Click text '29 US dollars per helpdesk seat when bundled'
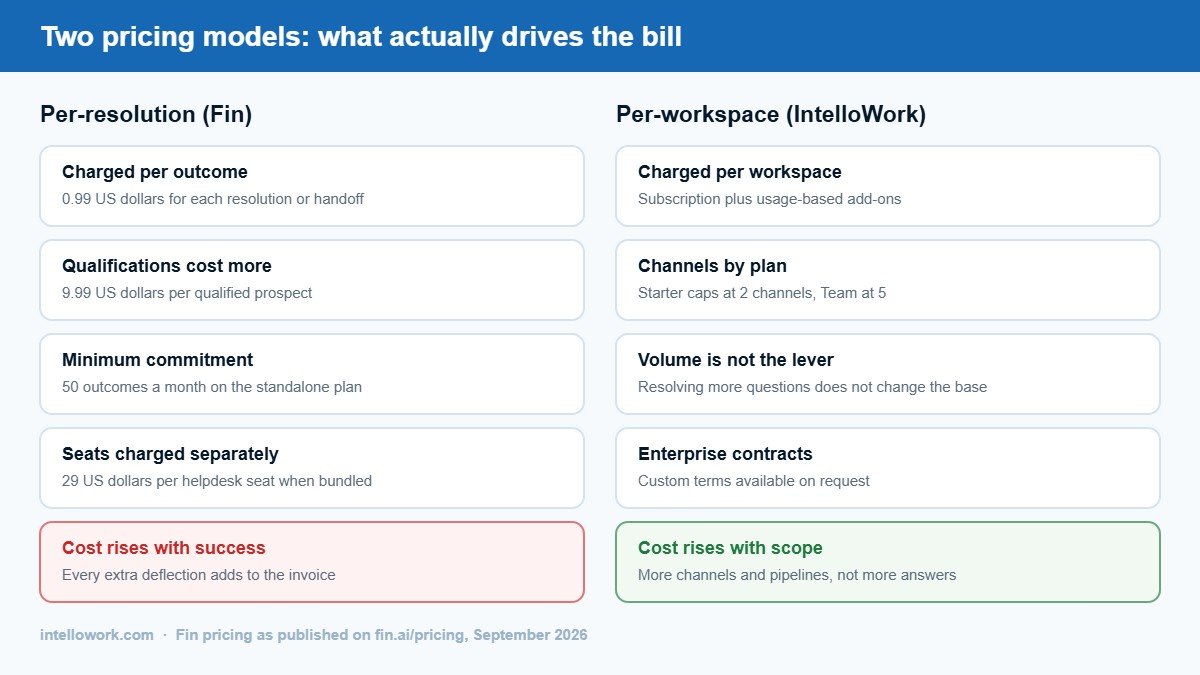 pyautogui.click(x=217, y=481)
